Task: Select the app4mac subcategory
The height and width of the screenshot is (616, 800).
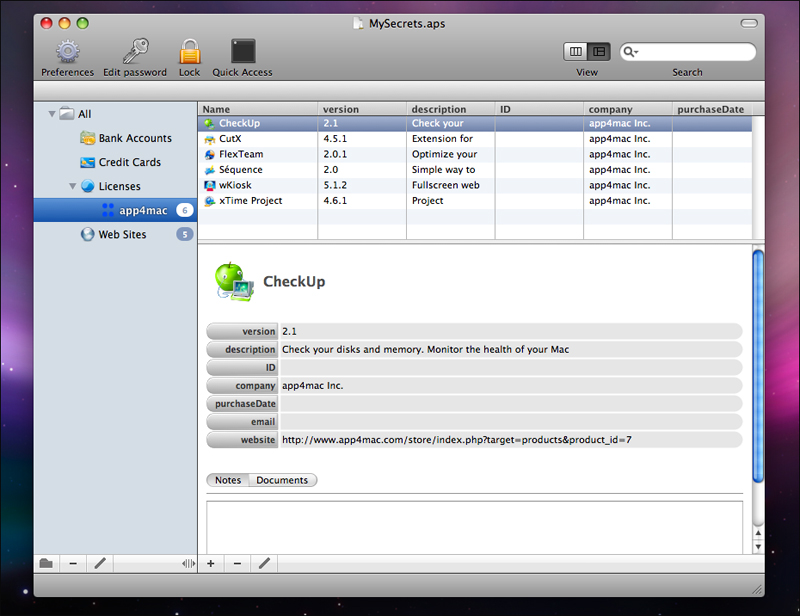Action: [x=115, y=210]
